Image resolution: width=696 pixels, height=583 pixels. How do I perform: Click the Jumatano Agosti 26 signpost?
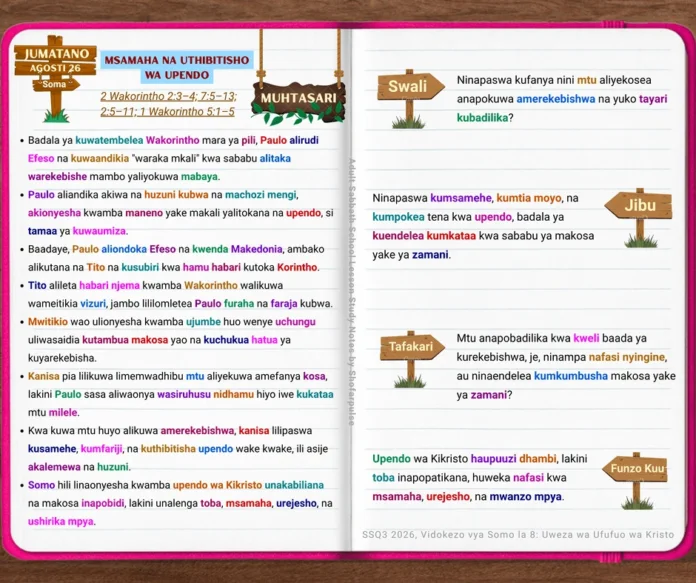(x=55, y=78)
